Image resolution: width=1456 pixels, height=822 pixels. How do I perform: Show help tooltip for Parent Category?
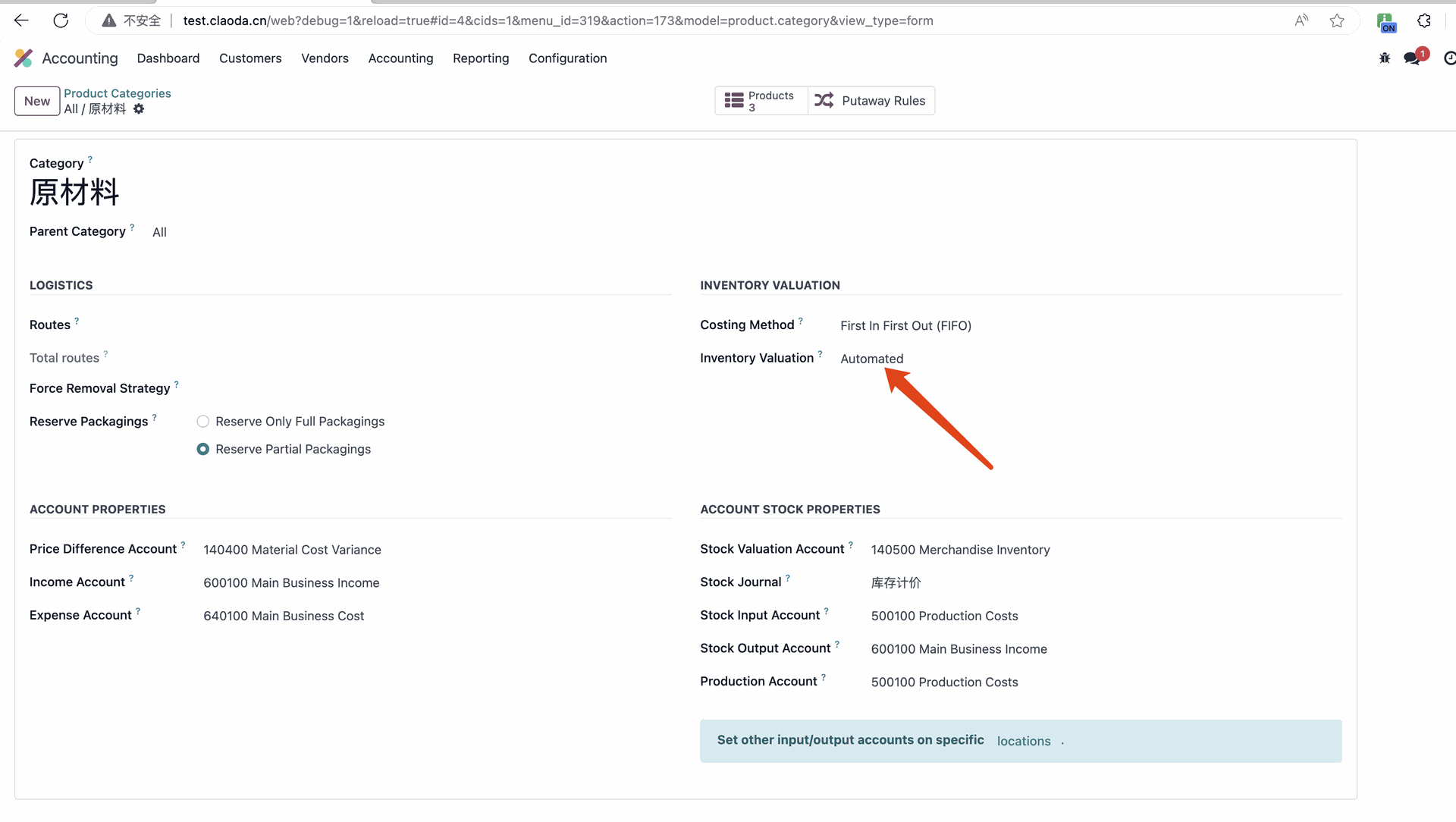point(132,227)
